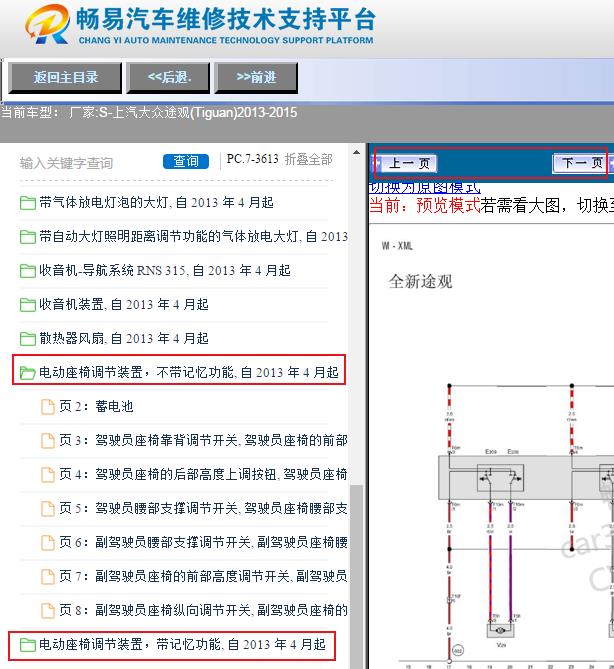The height and width of the screenshot is (669, 614).
Task: Expand 带气体放电灯泡的大灯, 自 2013 年 4 月起
Action: tap(156, 202)
